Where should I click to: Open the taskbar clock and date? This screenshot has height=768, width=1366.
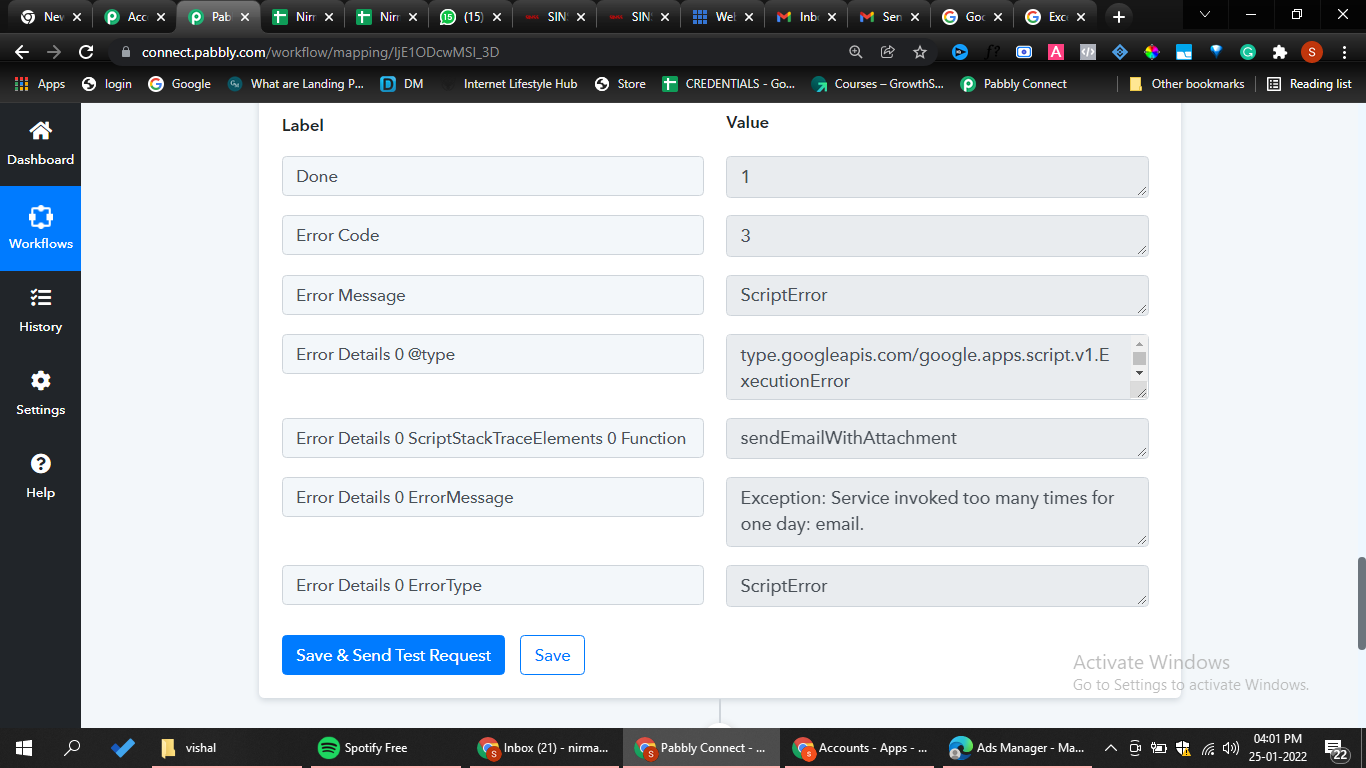click(x=1277, y=748)
